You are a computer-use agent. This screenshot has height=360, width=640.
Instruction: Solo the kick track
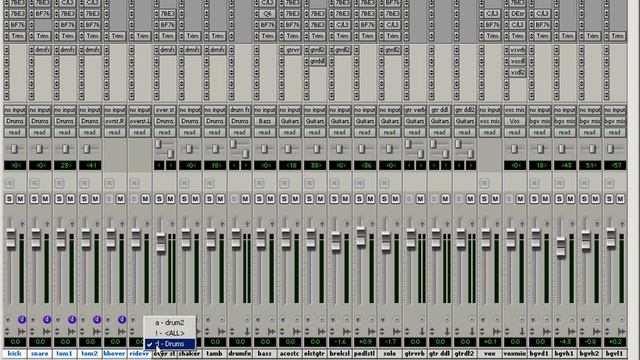click(9, 199)
